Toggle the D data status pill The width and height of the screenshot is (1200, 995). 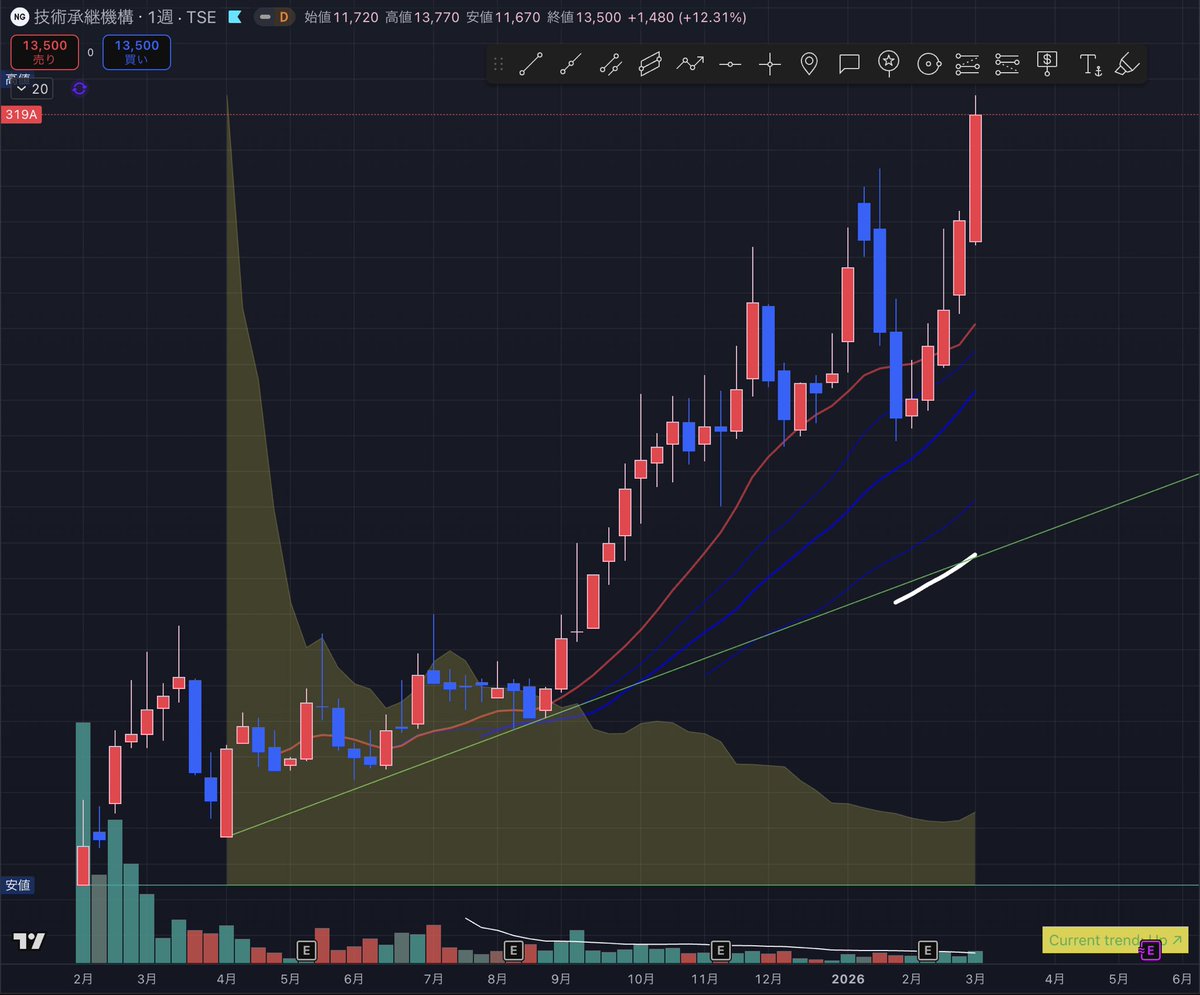[x=273, y=18]
